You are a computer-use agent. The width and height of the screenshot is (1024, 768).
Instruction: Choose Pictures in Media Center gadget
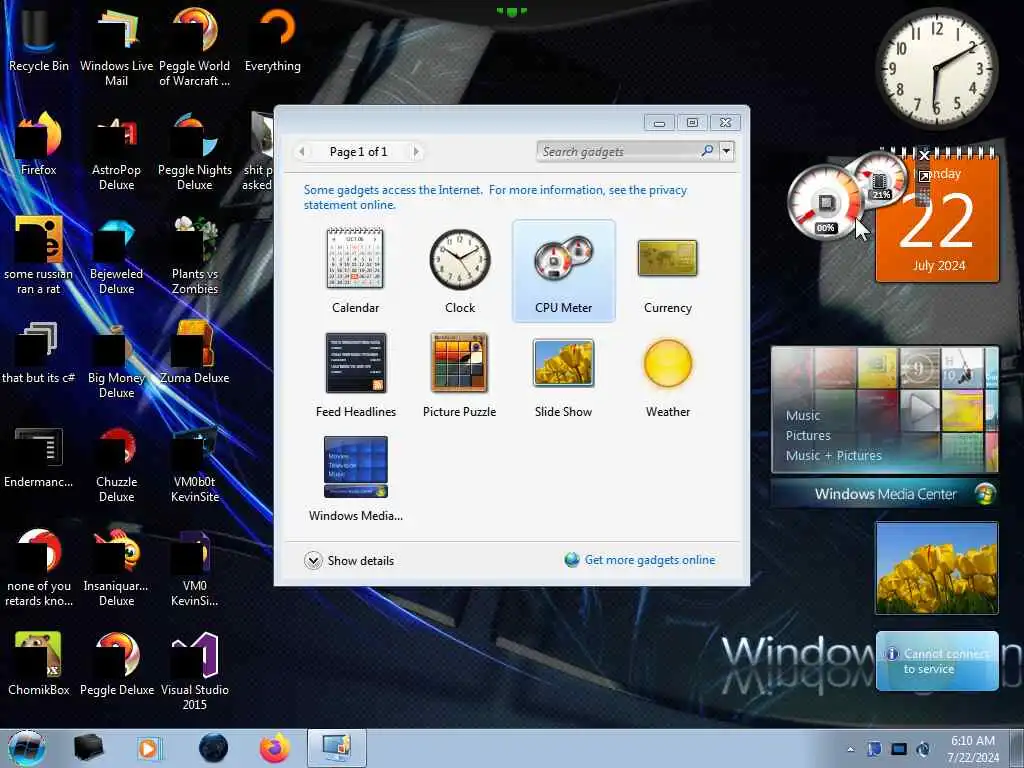click(x=808, y=436)
